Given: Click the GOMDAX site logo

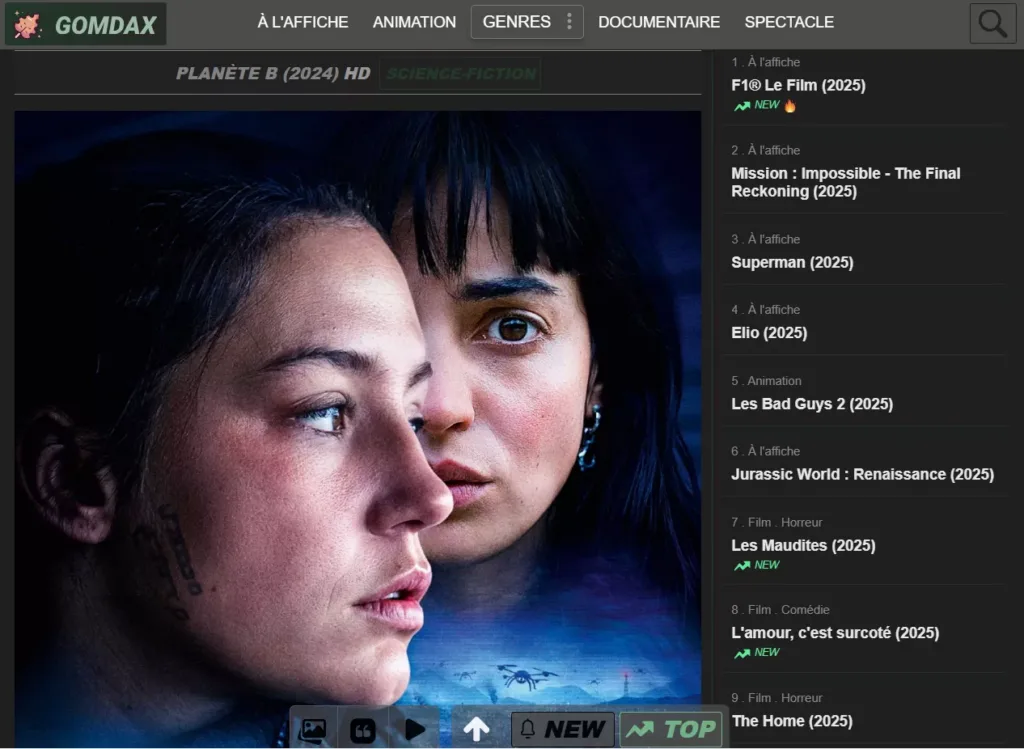Looking at the screenshot, I should [86, 24].
